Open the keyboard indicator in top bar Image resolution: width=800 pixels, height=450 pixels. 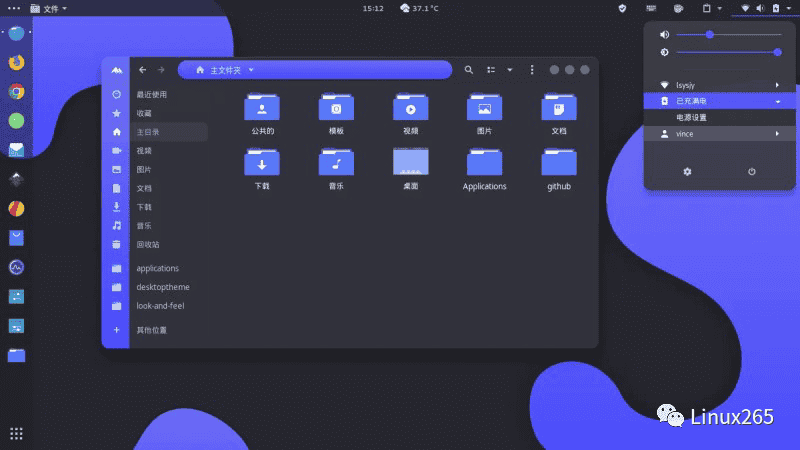tap(651, 8)
